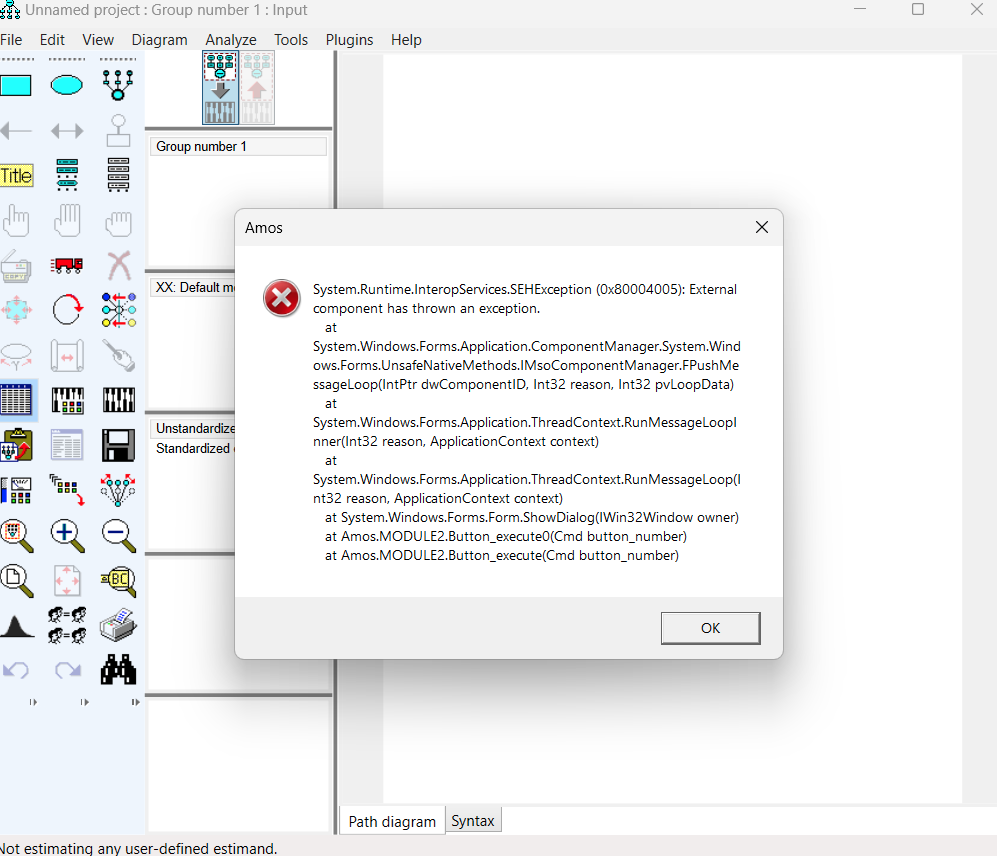Choose the Select all objects hand tool
This screenshot has width=997, height=856.
67,221
